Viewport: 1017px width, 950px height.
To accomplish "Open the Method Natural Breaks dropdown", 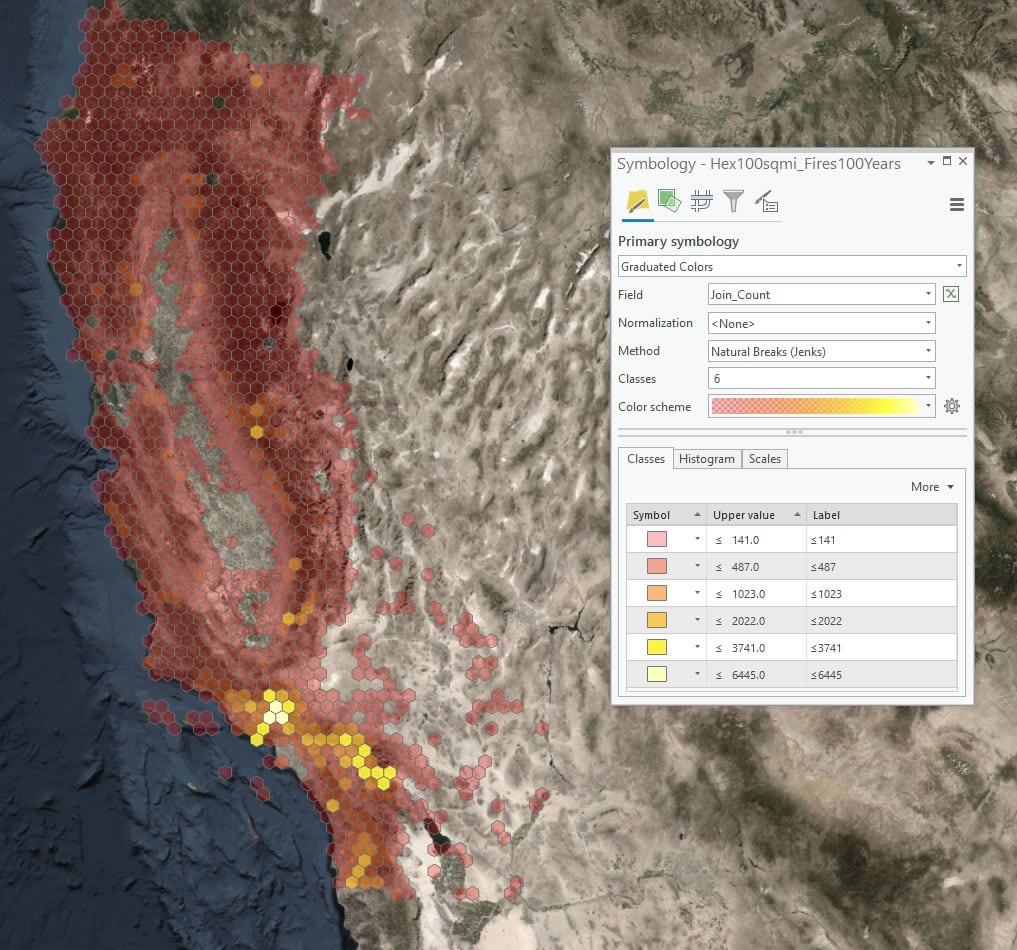I will (821, 351).
